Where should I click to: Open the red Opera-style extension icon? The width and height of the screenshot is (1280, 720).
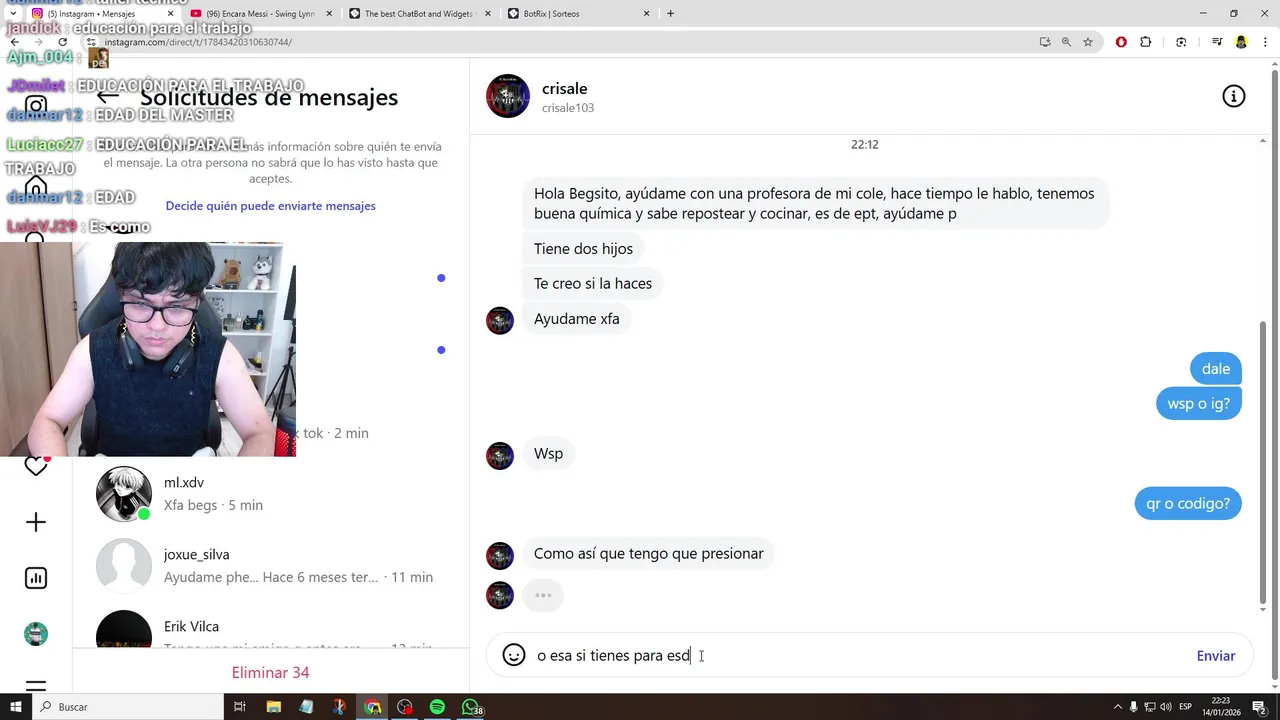[1121, 42]
